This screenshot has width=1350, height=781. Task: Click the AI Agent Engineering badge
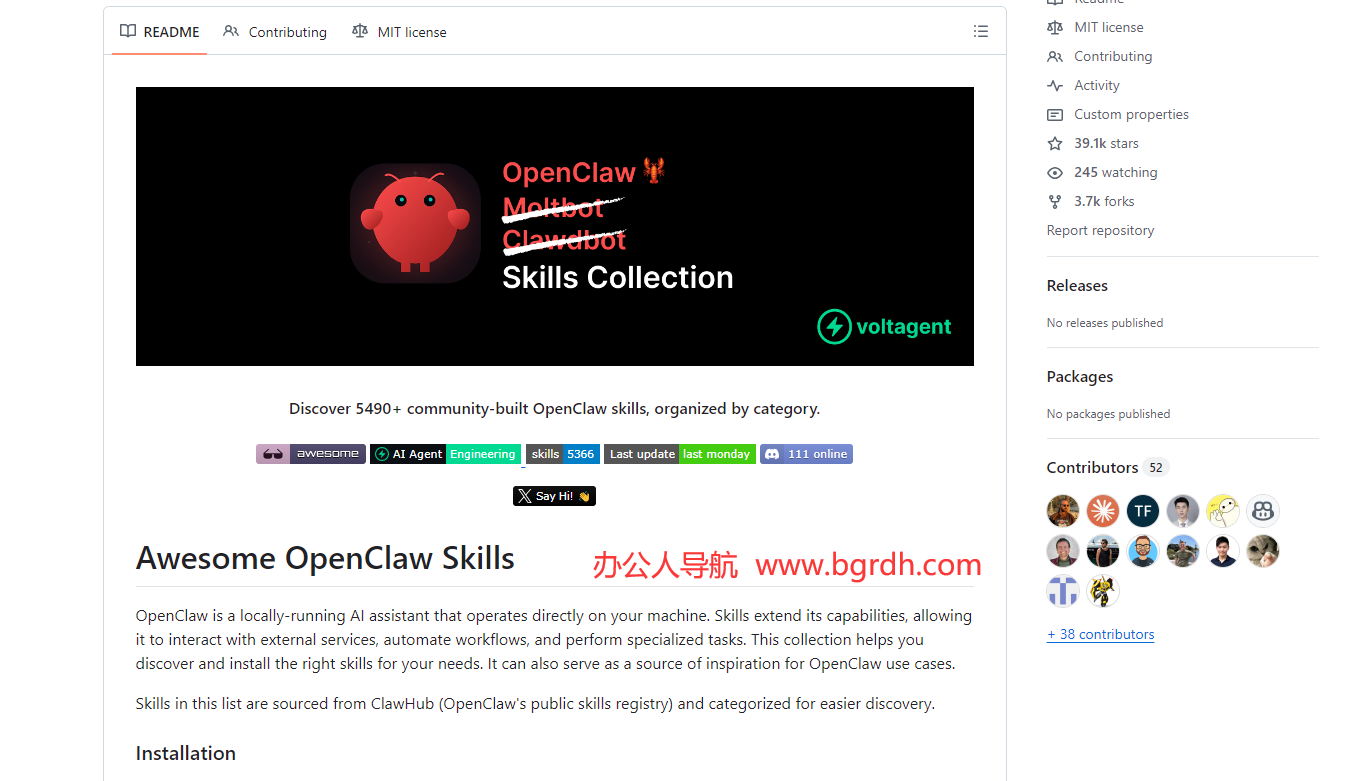tap(446, 454)
